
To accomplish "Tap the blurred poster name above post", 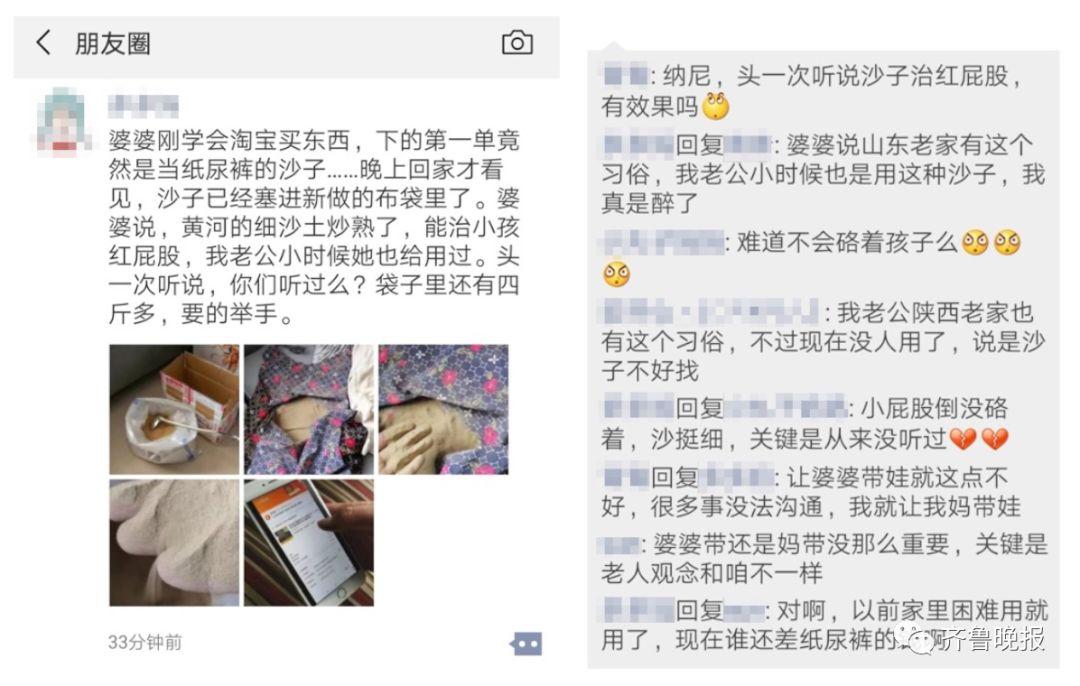I will 143,106.
